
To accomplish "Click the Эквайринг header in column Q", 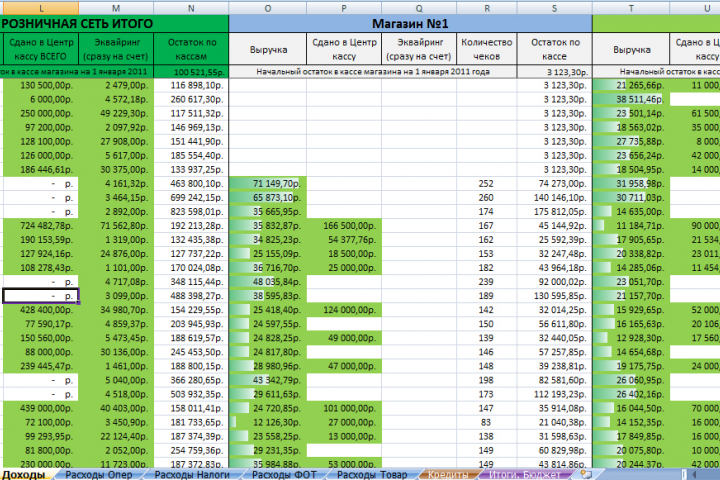I will (x=419, y=49).
